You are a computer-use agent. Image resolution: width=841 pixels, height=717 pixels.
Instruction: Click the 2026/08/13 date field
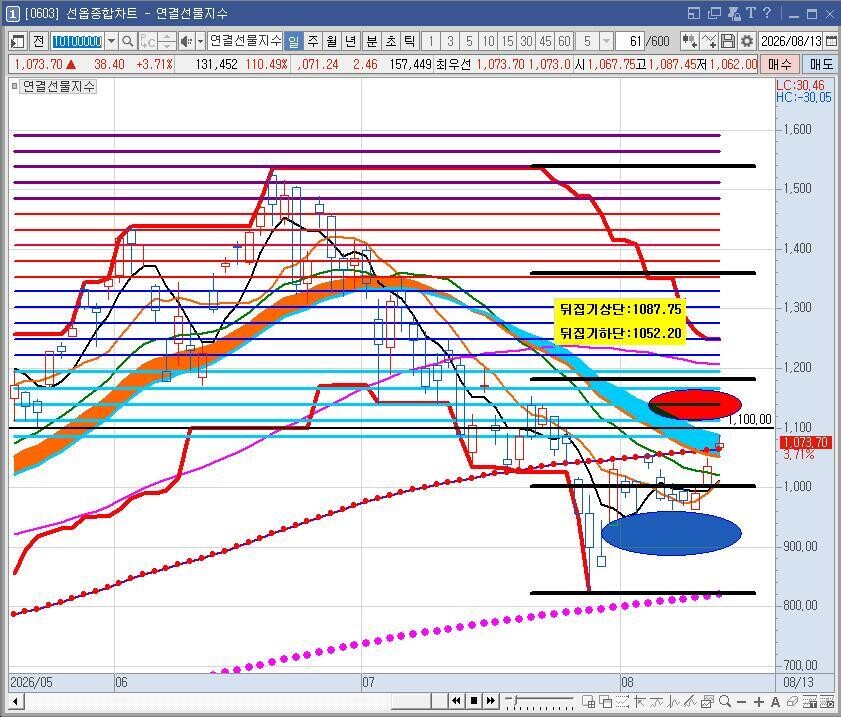click(x=791, y=41)
